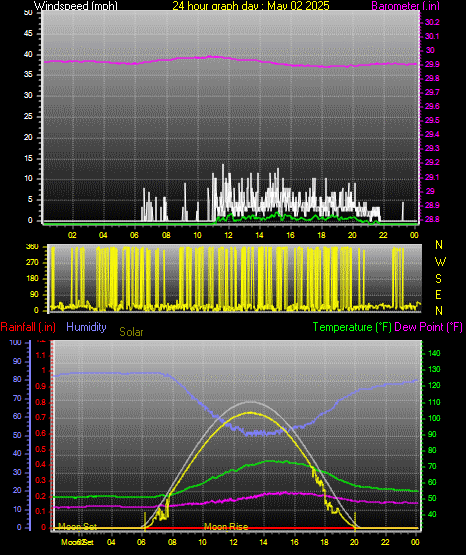Click the W wind direction label
The width and height of the screenshot is (466, 555).
(440, 262)
